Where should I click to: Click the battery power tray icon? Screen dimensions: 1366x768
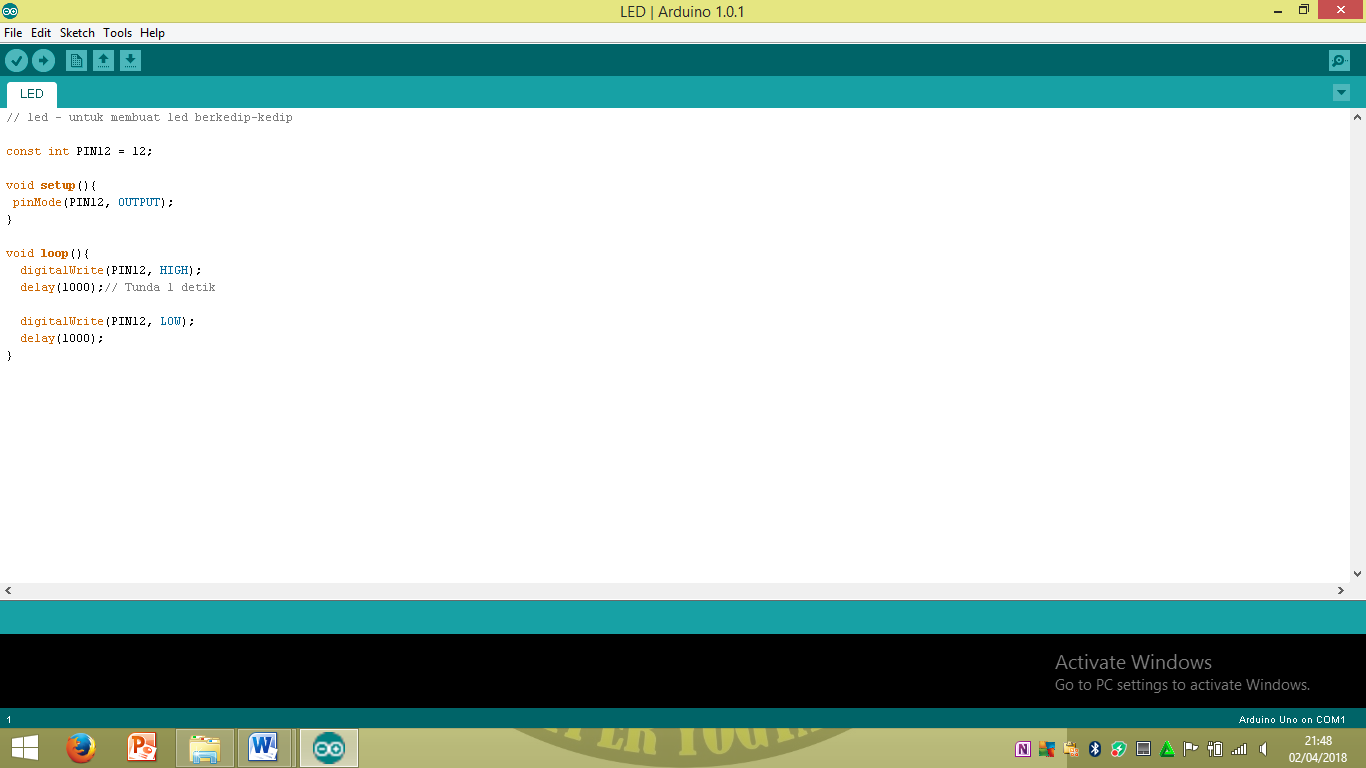pyautogui.click(x=1215, y=749)
